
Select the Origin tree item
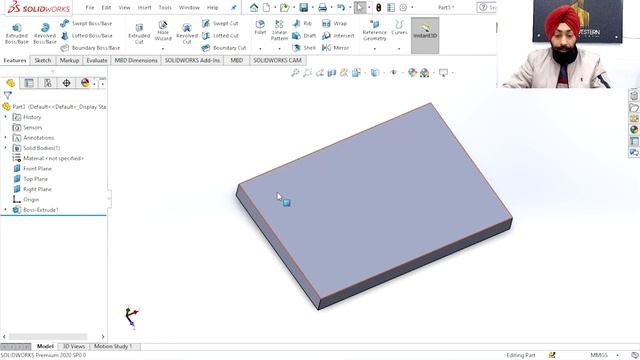[27, 199]
